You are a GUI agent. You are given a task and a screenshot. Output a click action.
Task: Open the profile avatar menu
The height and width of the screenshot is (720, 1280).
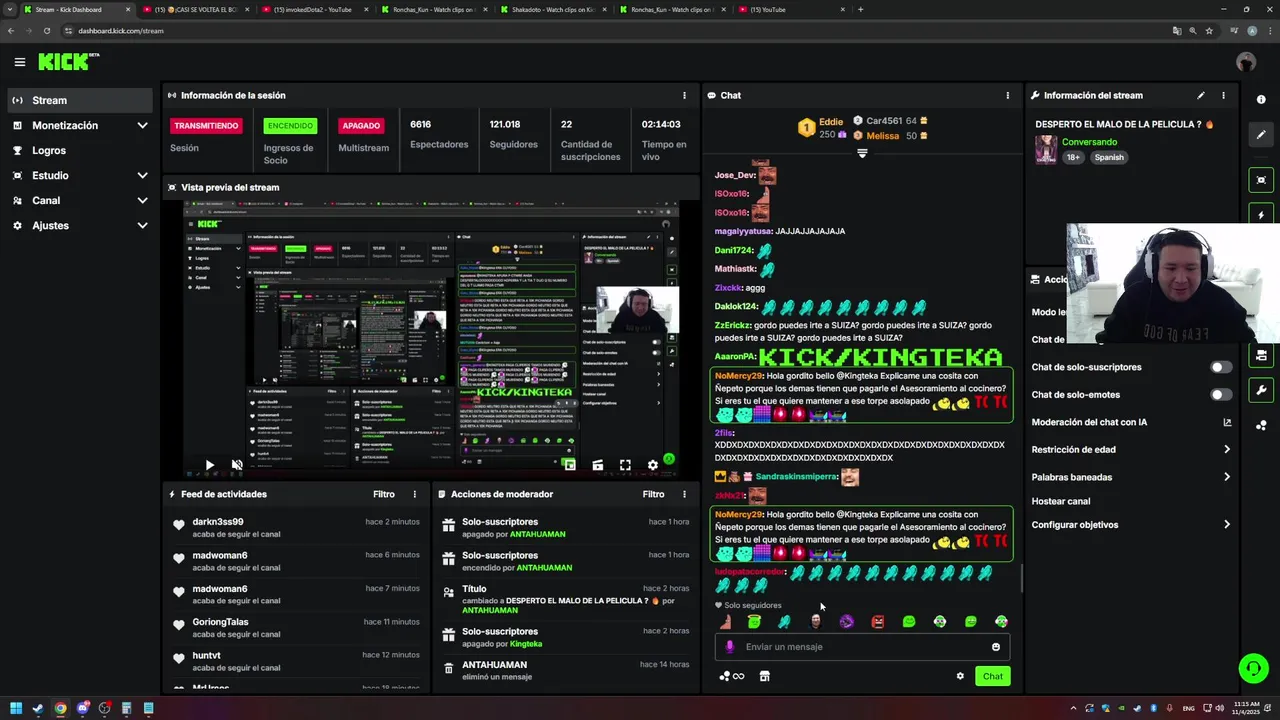point(1245,62)
